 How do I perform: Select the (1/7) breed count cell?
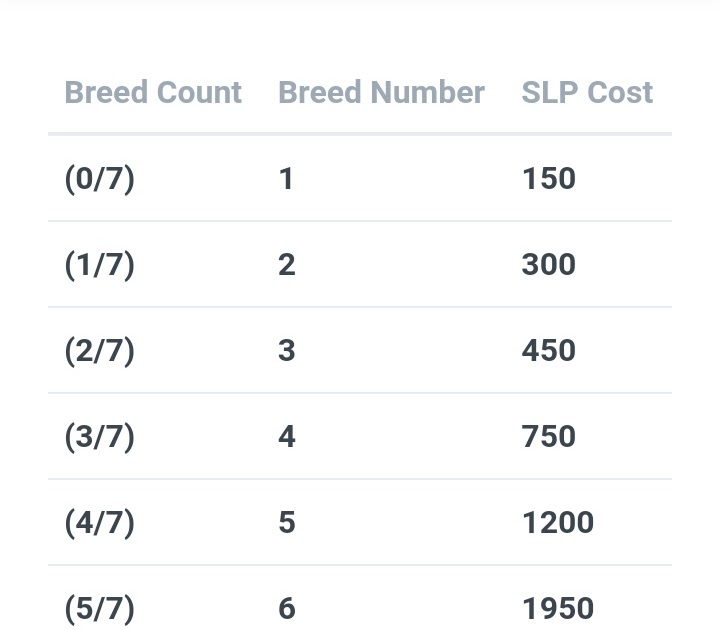pos(100,265)
